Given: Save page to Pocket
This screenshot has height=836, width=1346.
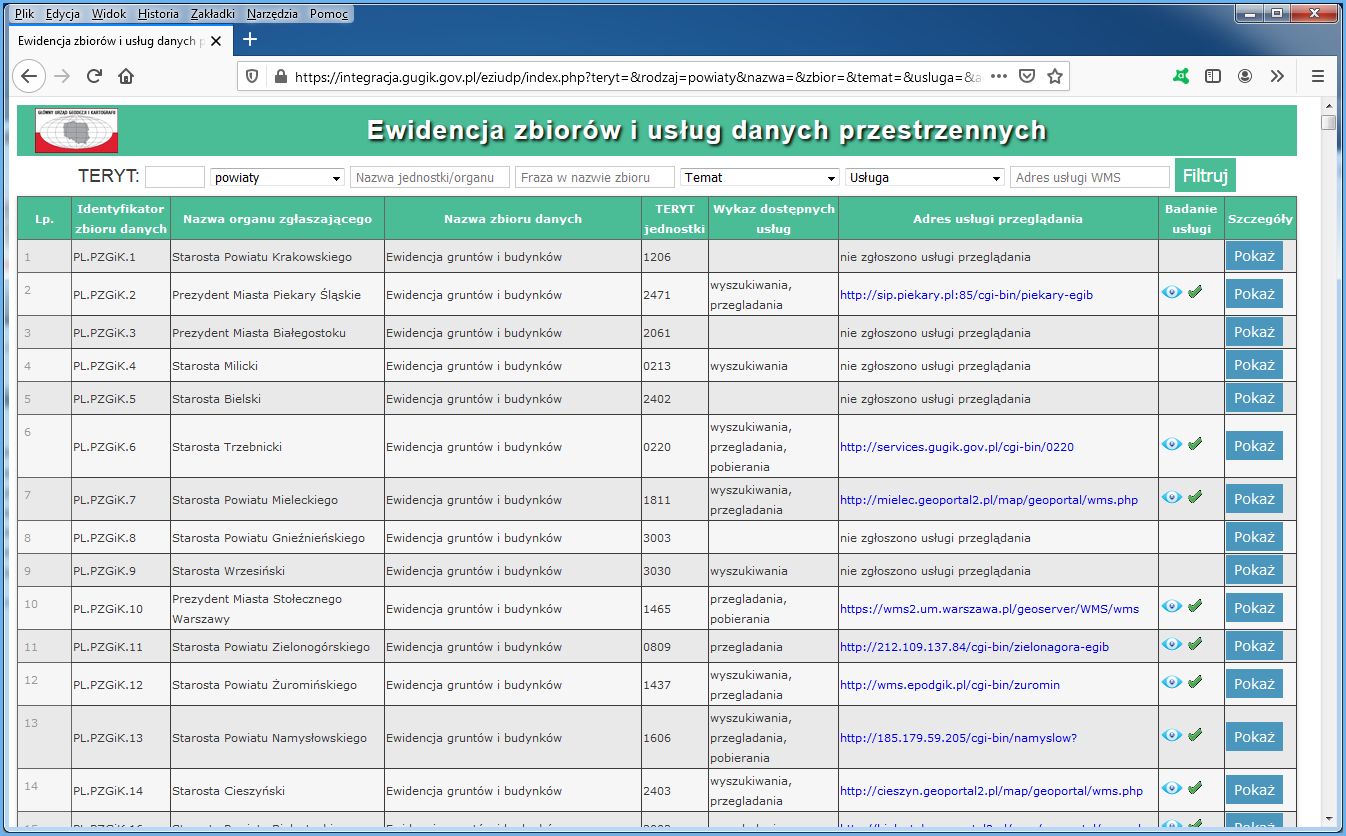Looking at the screenshot, I should click(1027, 76).
